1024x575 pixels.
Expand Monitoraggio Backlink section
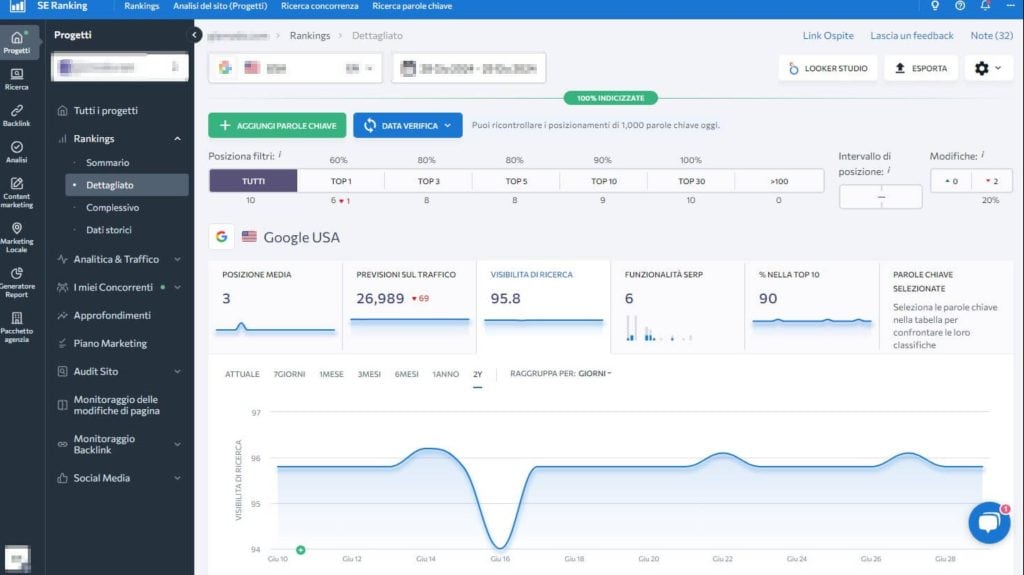click(177, 444)
